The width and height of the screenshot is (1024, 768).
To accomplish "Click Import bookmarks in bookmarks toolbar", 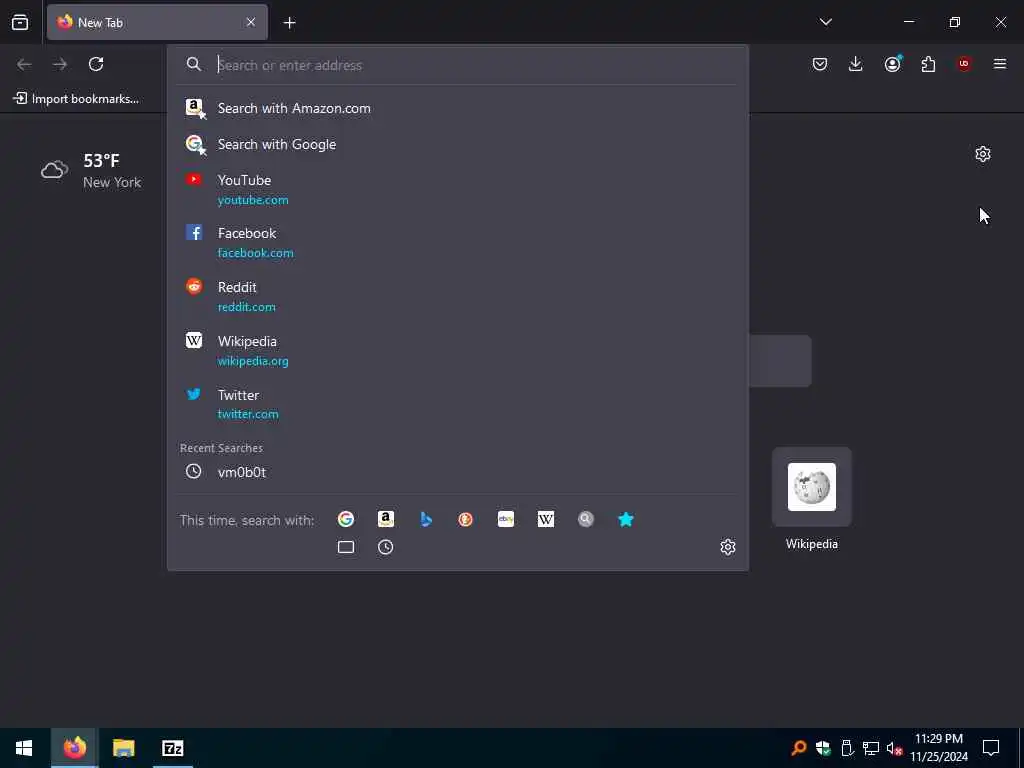I will pyautogui.click(x=76, y=99).
